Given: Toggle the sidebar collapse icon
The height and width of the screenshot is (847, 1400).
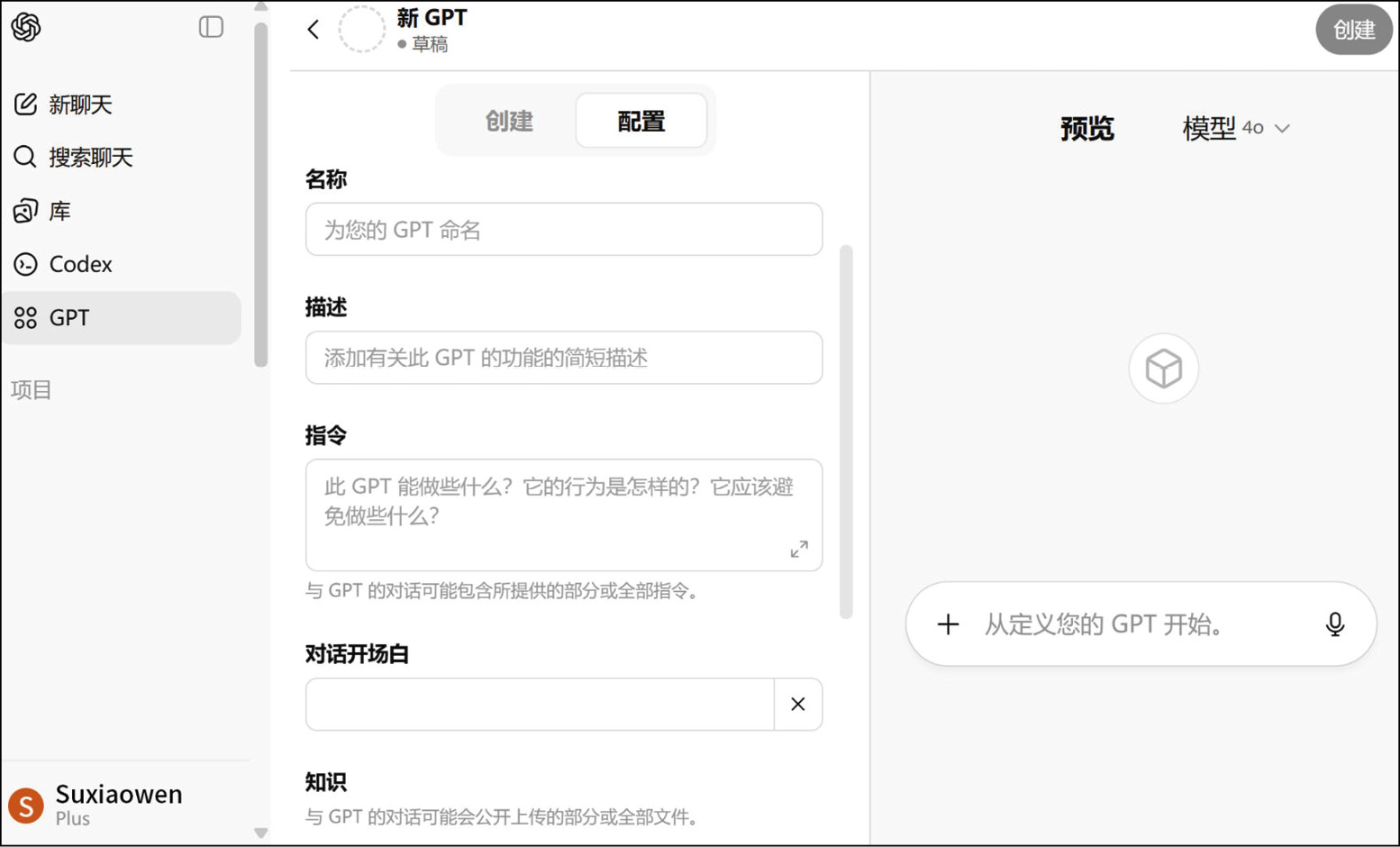Looking at the screenshot, I should (x=211, y=27).
